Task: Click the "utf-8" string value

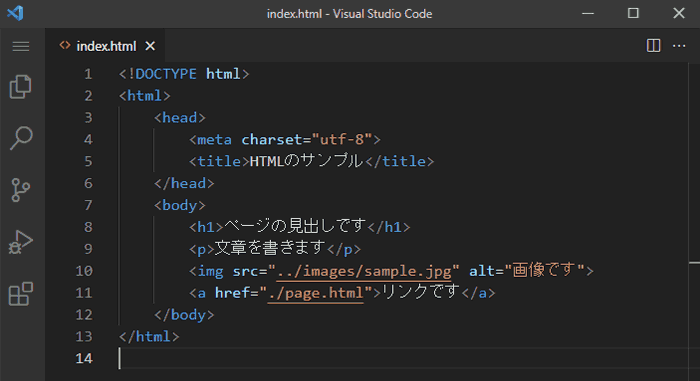Action: click(342, 139)
